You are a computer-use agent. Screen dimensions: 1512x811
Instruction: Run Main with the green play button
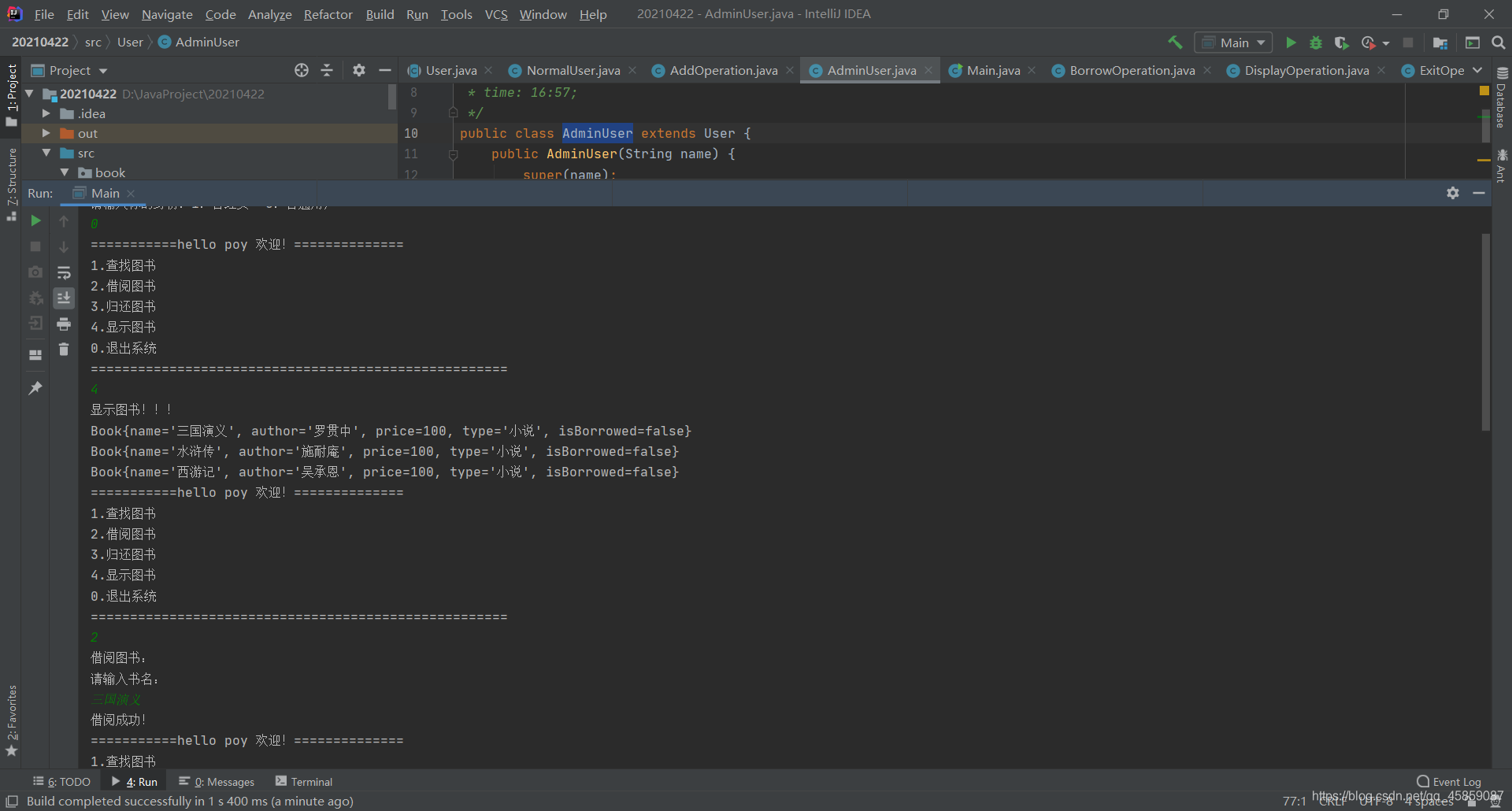point(1291,43)
